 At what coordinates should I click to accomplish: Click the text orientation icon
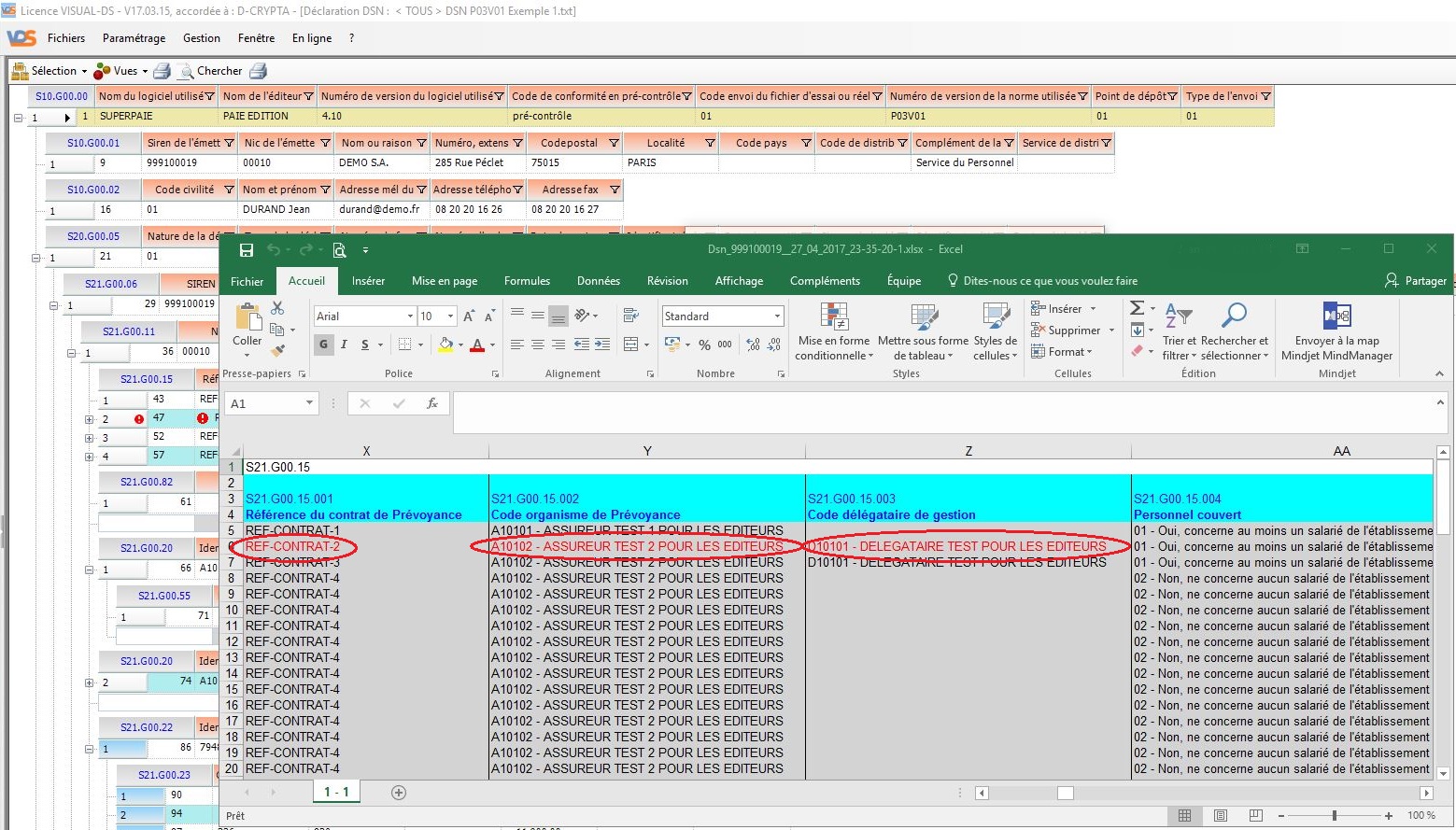582,316
